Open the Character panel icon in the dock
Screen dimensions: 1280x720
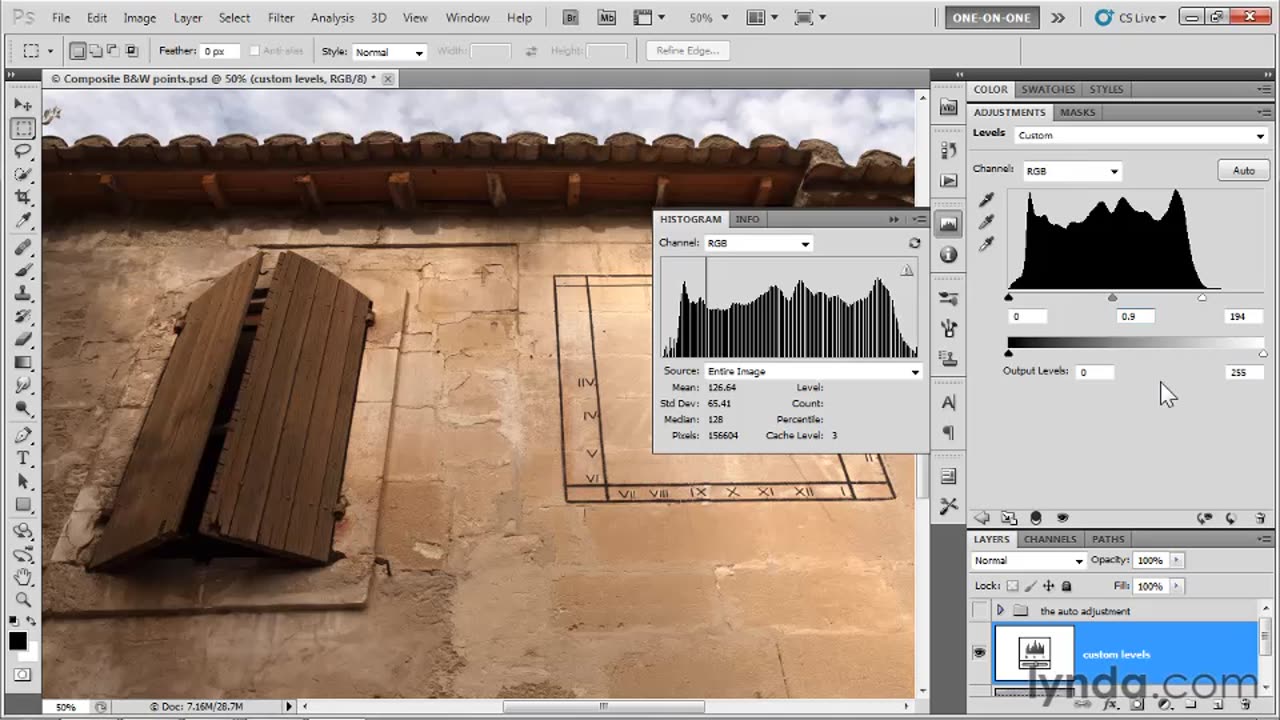(x=948, y=403)
